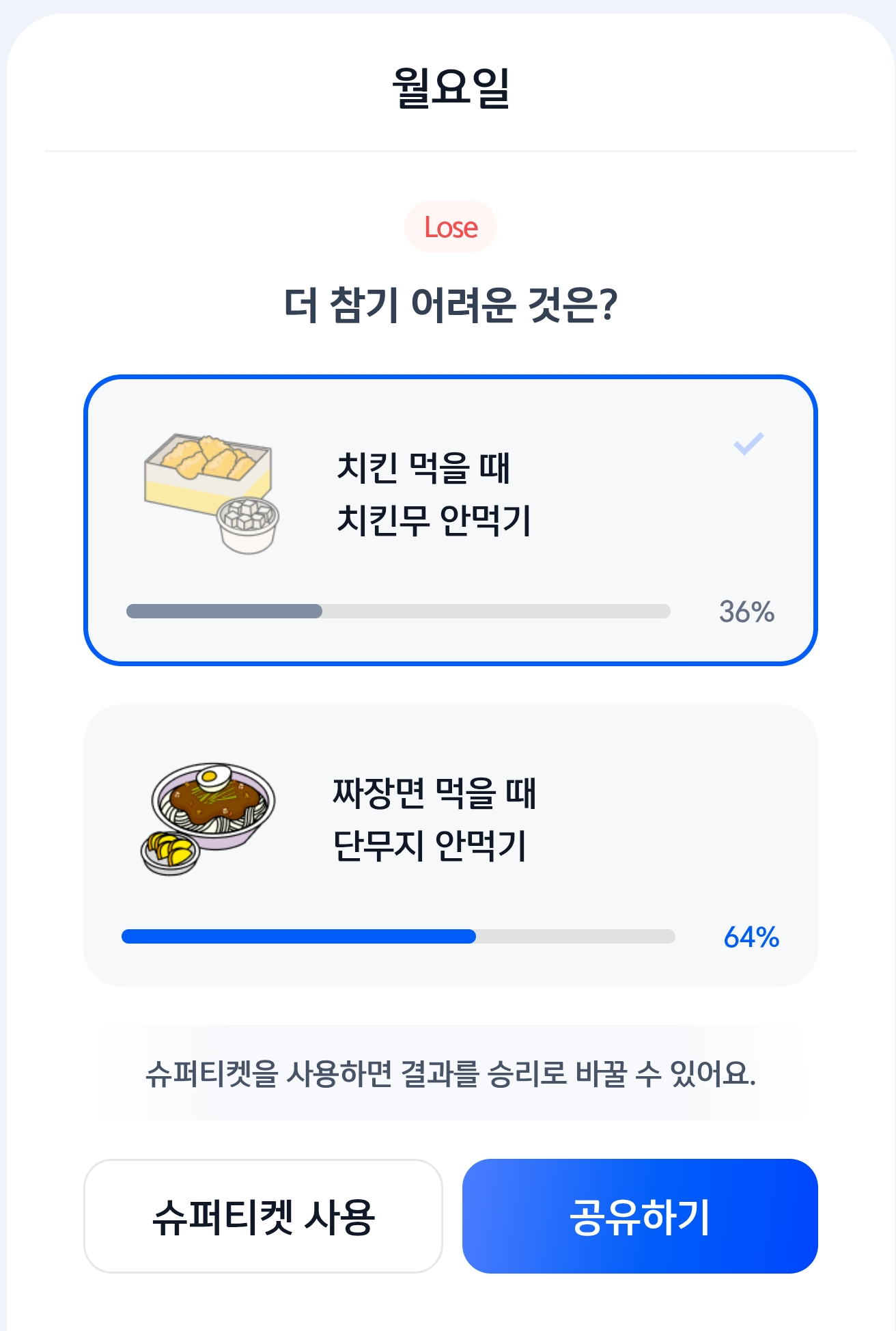
Task: Click the blue 64% result label
Action: point(751,937)
